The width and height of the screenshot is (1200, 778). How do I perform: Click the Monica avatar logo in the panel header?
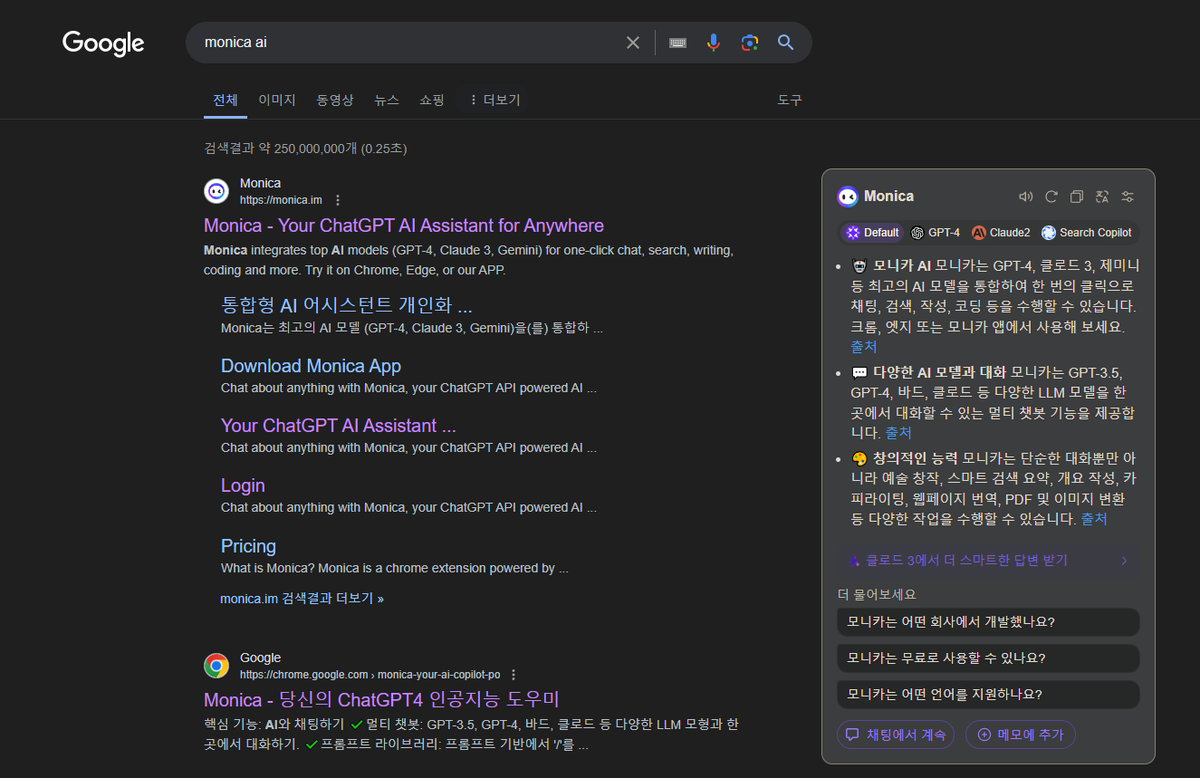(x=848, y=197)
